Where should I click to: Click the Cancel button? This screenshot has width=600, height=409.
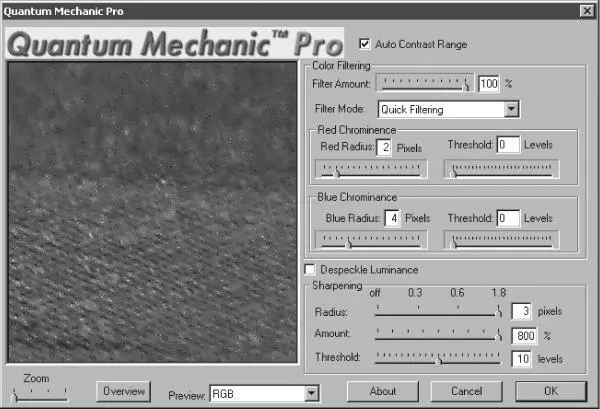pyautogui.click(x=466, y=391)
